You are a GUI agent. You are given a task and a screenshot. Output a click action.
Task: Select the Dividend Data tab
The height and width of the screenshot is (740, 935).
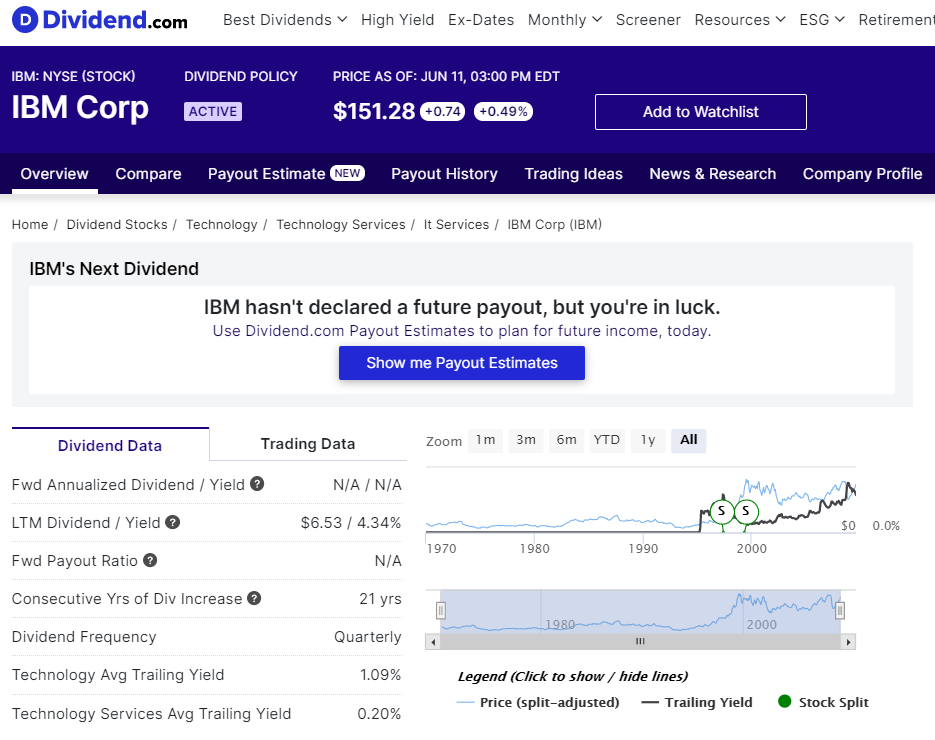point(110,445)
